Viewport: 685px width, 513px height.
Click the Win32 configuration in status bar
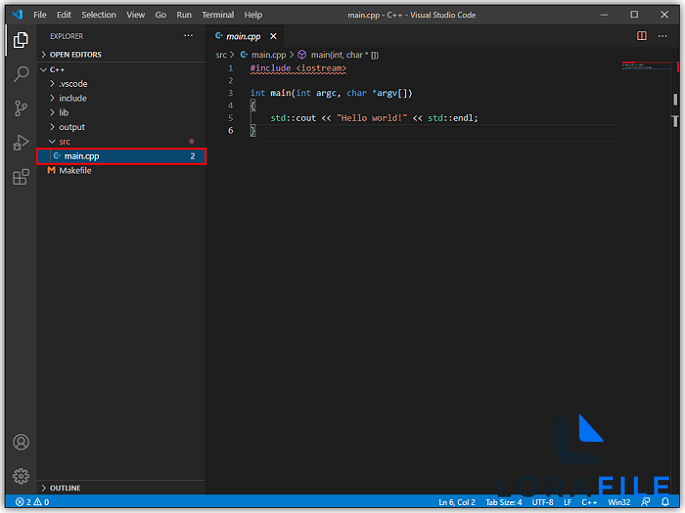pos(619,502)
